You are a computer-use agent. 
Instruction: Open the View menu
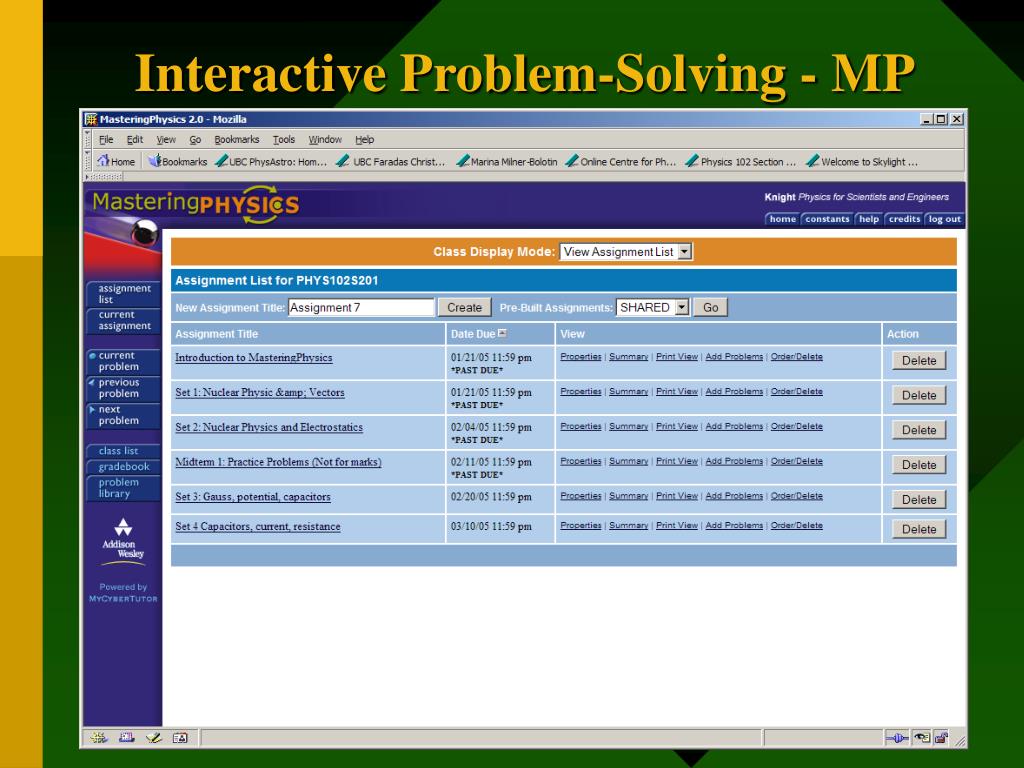[166, 139]
